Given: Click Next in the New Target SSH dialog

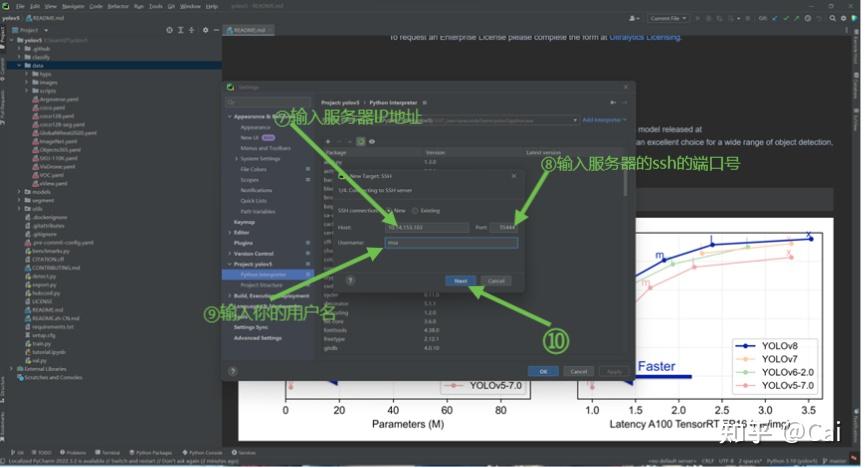Looking at the screenshot, I should point(461,281).
